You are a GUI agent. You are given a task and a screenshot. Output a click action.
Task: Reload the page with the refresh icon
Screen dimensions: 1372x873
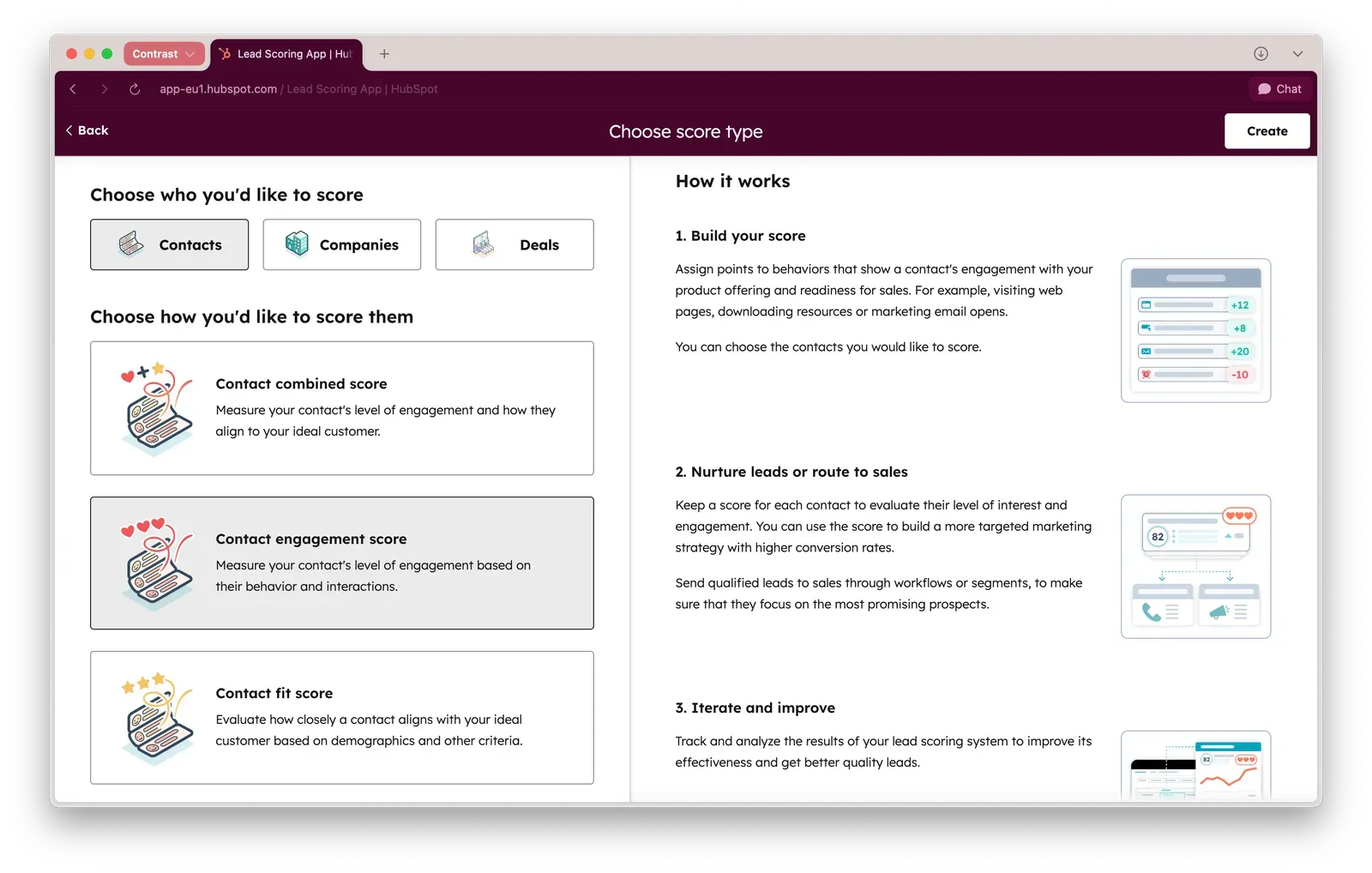pyautogui.click(x=135, y=88)
